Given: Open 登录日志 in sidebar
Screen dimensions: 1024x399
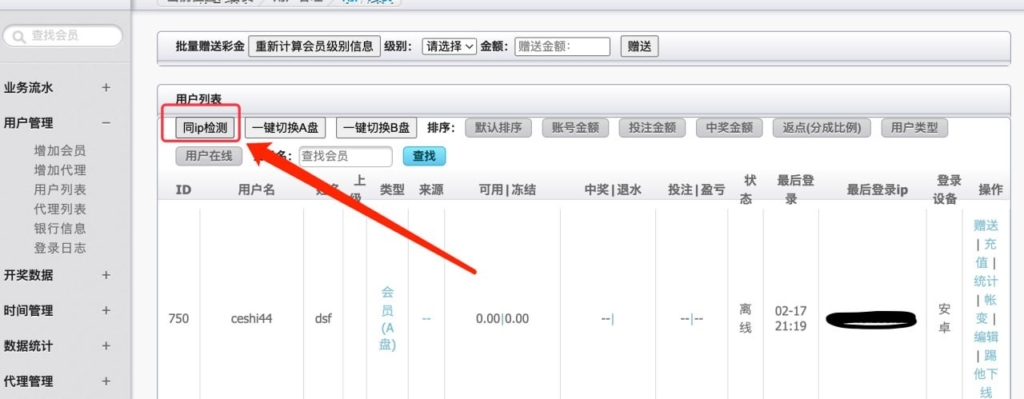Looking at the screenshot, I should [x=60, y=248].
